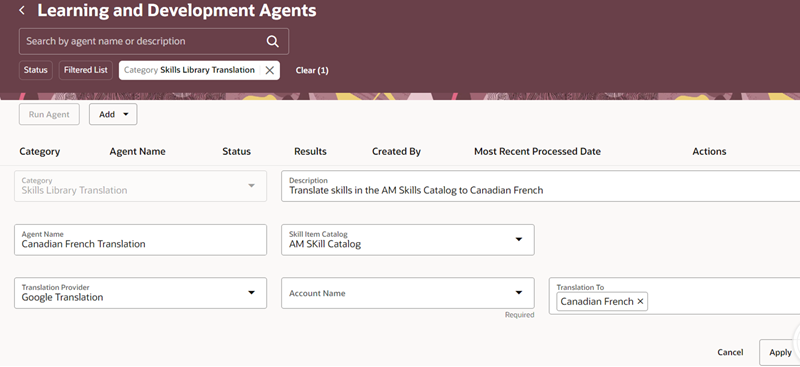Image resolution: width=800 pixels, height=367 pixels.
Task: Apply the agent changes
Action: (x=780, y=352)
